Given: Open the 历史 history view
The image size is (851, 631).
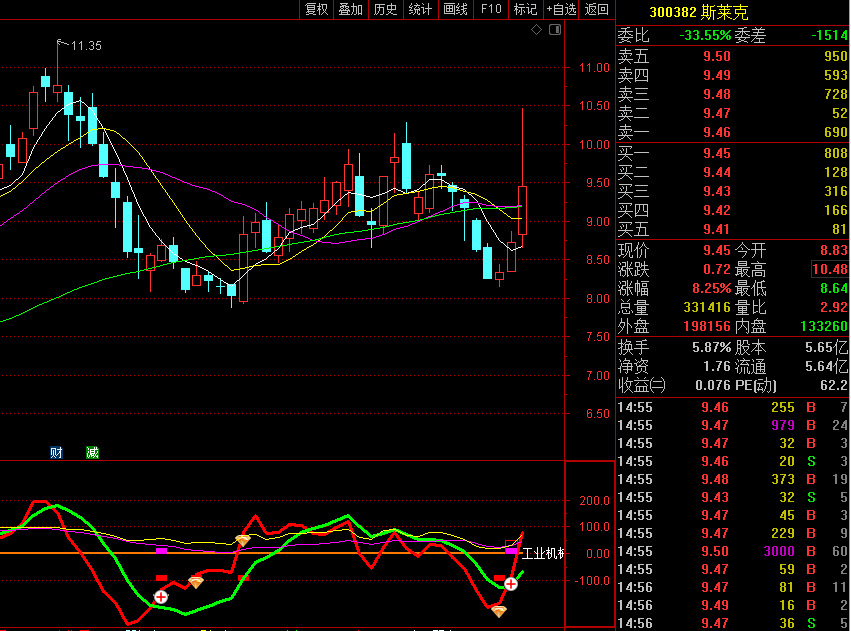Looking at the screenshot, I should (385, 9).
